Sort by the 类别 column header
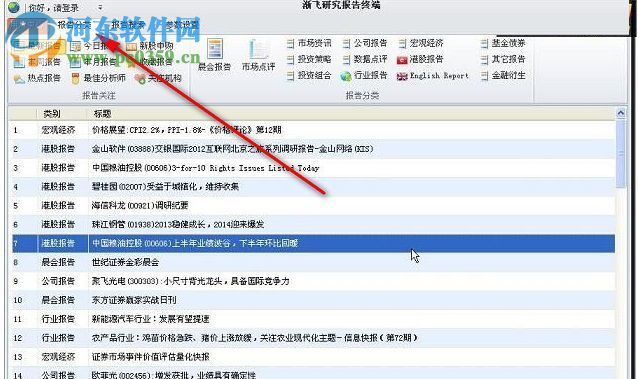Viewport: 638px width, 379px height. tap(62, 114)
